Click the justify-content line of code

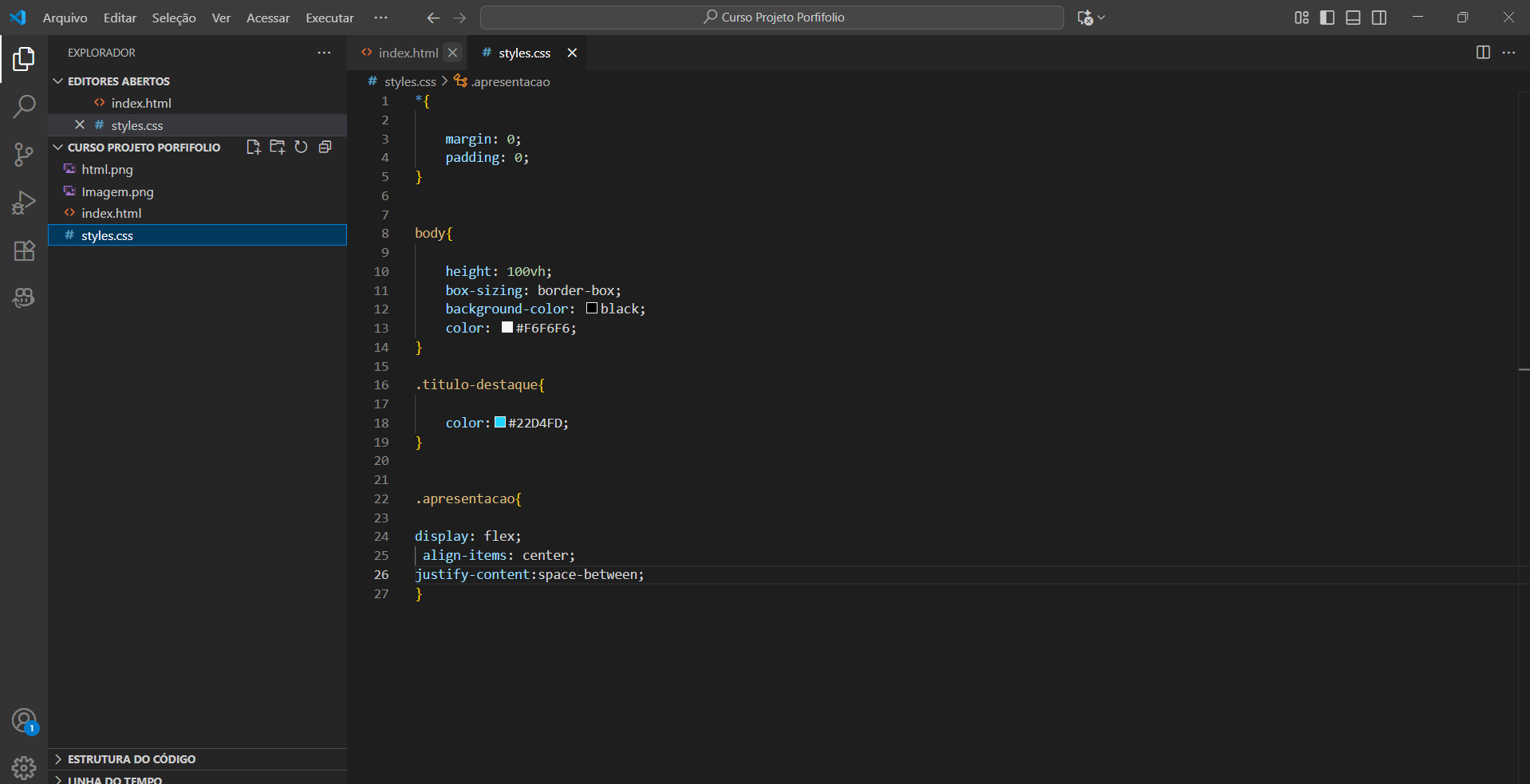(530, 574)
